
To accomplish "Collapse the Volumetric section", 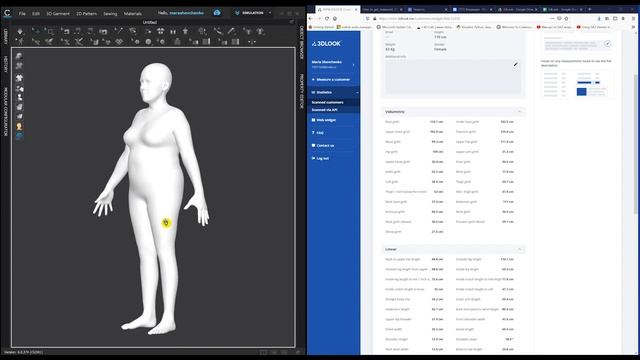I will [x=519, y=111].
